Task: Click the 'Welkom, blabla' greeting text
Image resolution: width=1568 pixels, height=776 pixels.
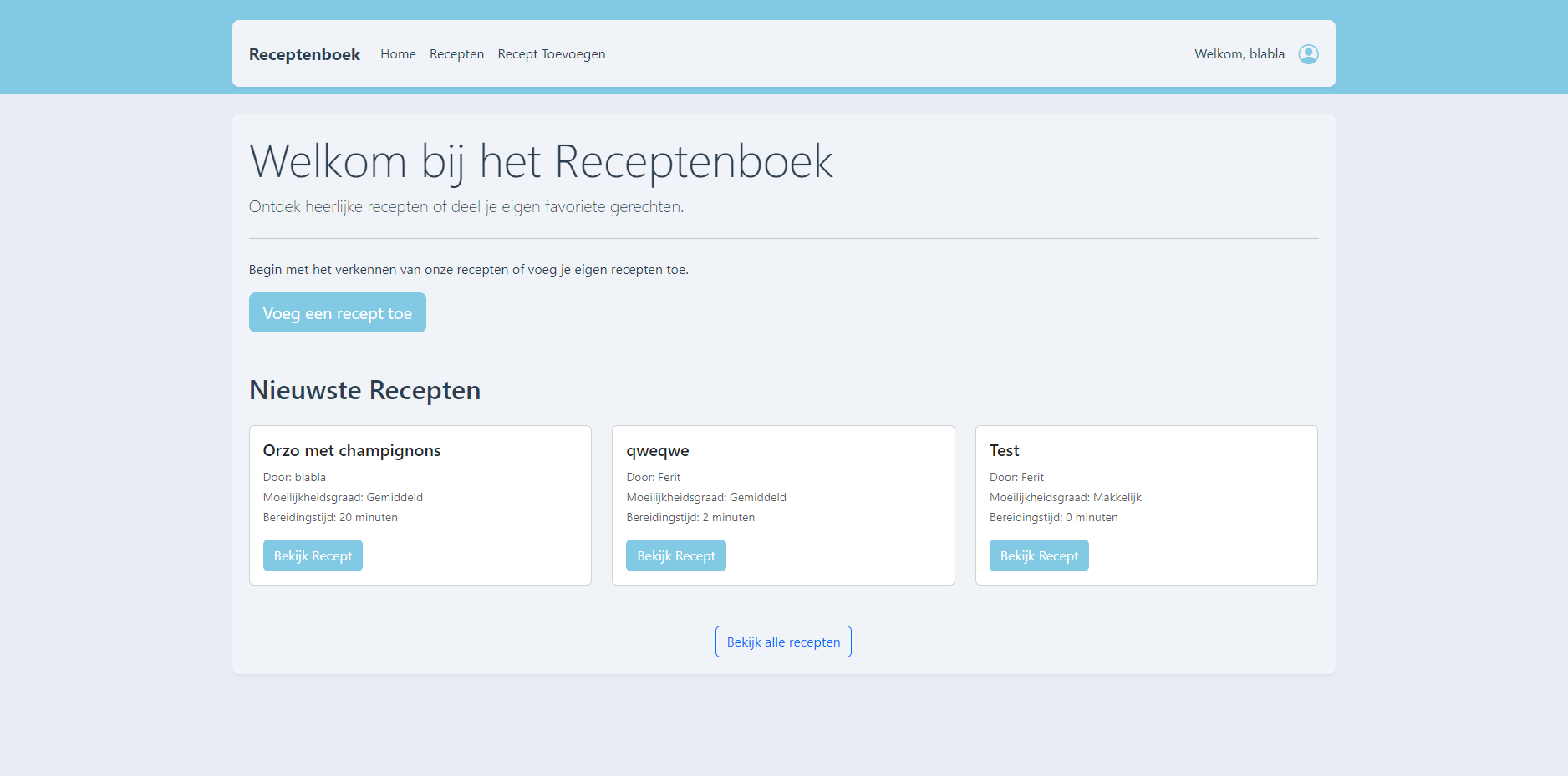Action: click(x=1239, y=54)
